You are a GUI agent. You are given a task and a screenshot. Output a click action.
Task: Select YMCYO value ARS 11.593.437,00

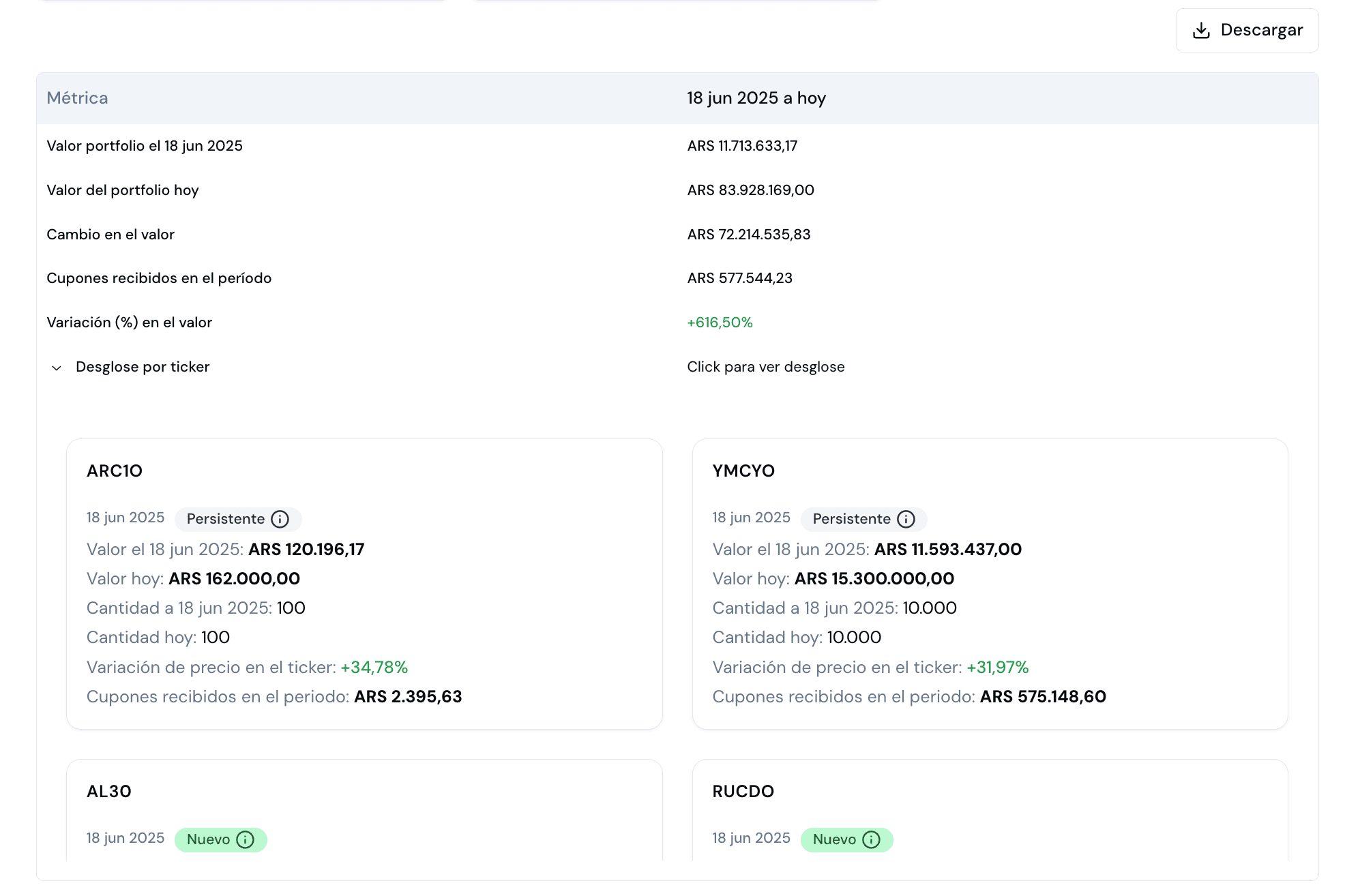pyautogui.click(x=948, y=550)
